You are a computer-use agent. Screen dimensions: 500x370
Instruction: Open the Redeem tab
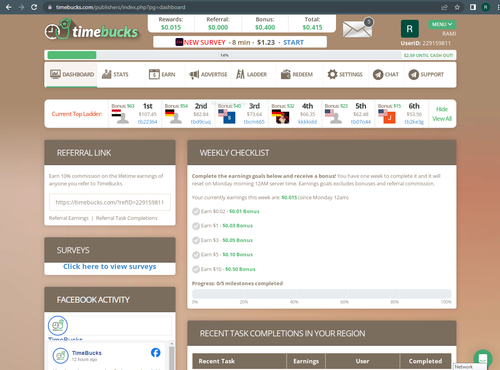[x=297, y=74]
